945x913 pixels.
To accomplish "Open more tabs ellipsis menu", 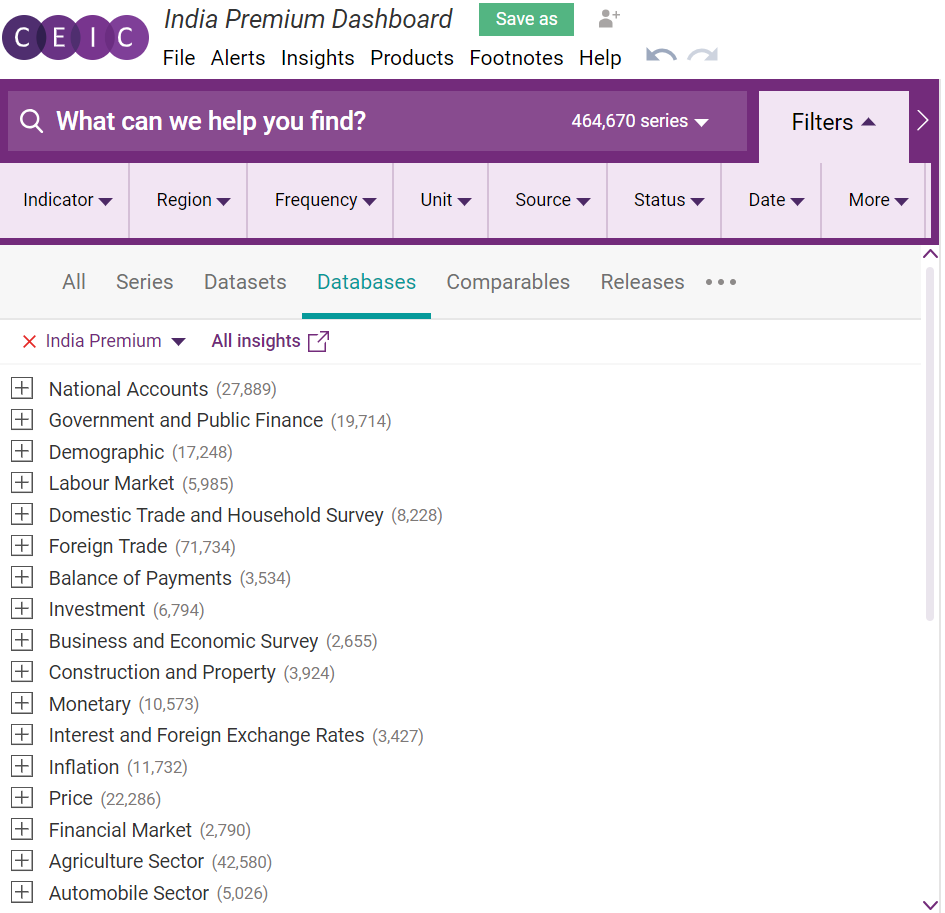I will (x=721, y=282).
